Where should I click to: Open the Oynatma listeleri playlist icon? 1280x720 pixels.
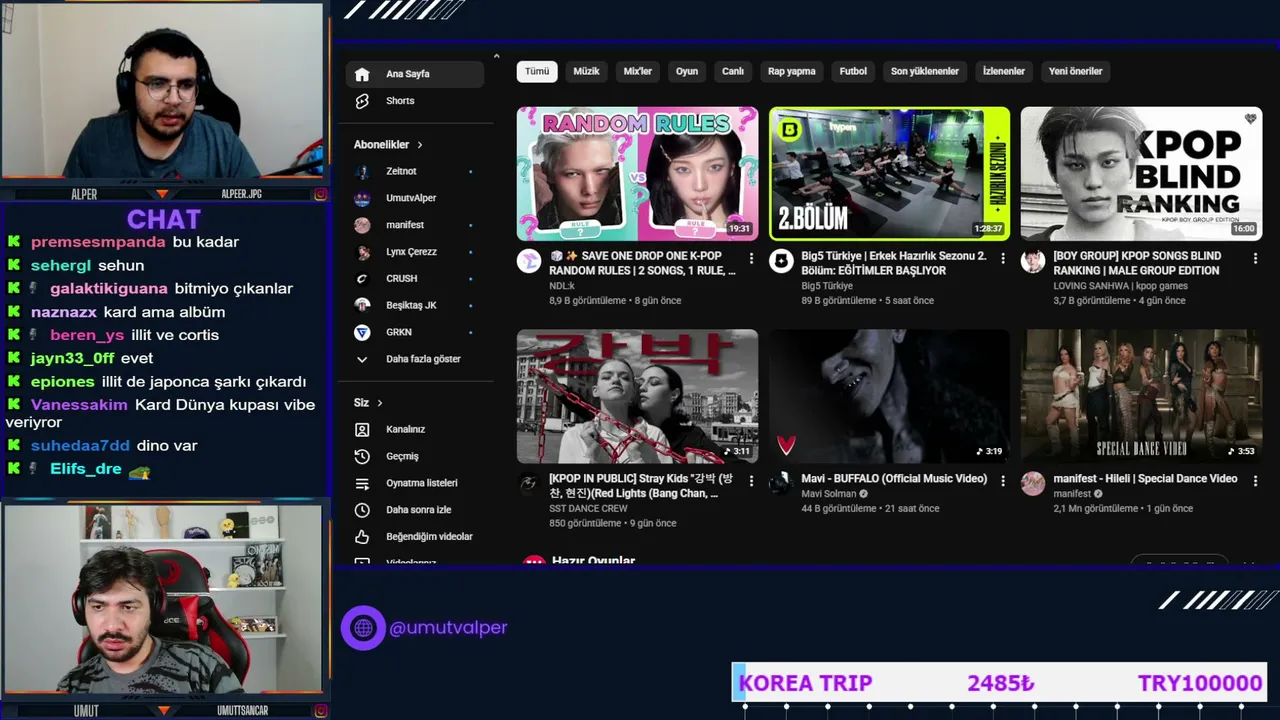click(x=362, y=483)
